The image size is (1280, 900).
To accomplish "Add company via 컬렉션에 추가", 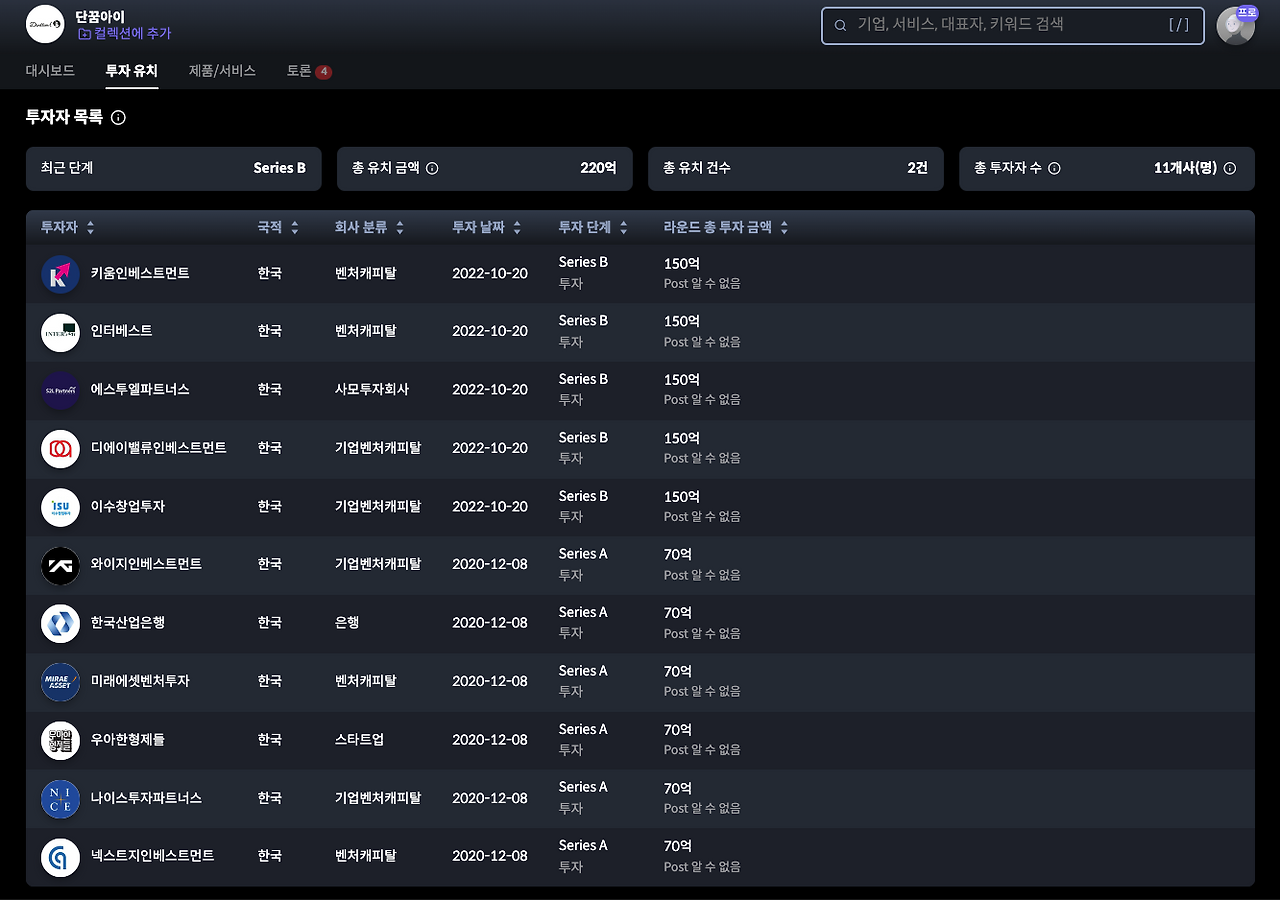I will (x=124, y=34).
